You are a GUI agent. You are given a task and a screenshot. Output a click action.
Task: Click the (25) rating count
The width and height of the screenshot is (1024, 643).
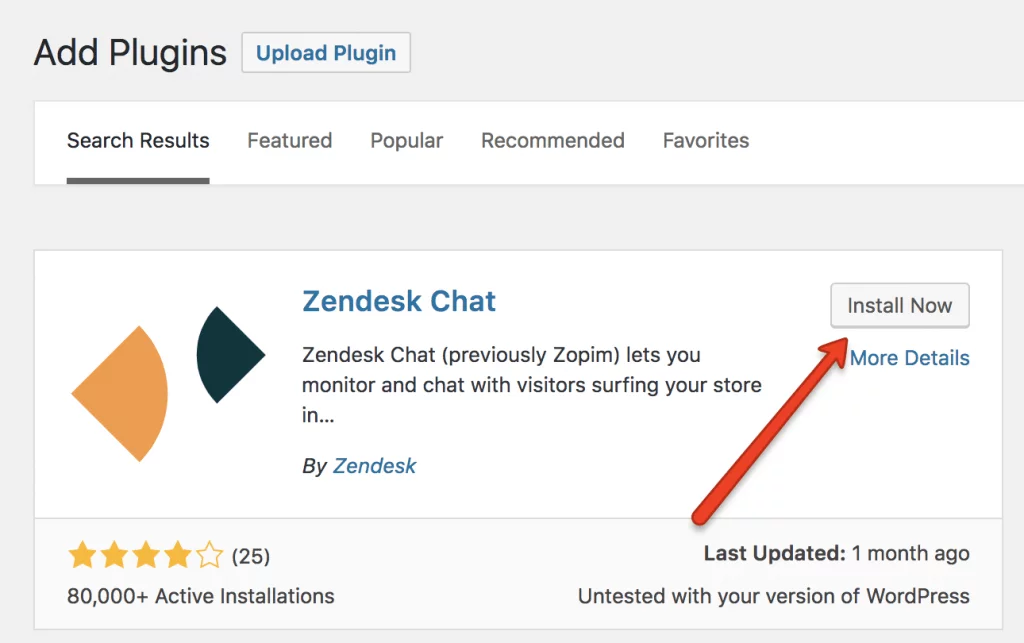coord(251,556)
